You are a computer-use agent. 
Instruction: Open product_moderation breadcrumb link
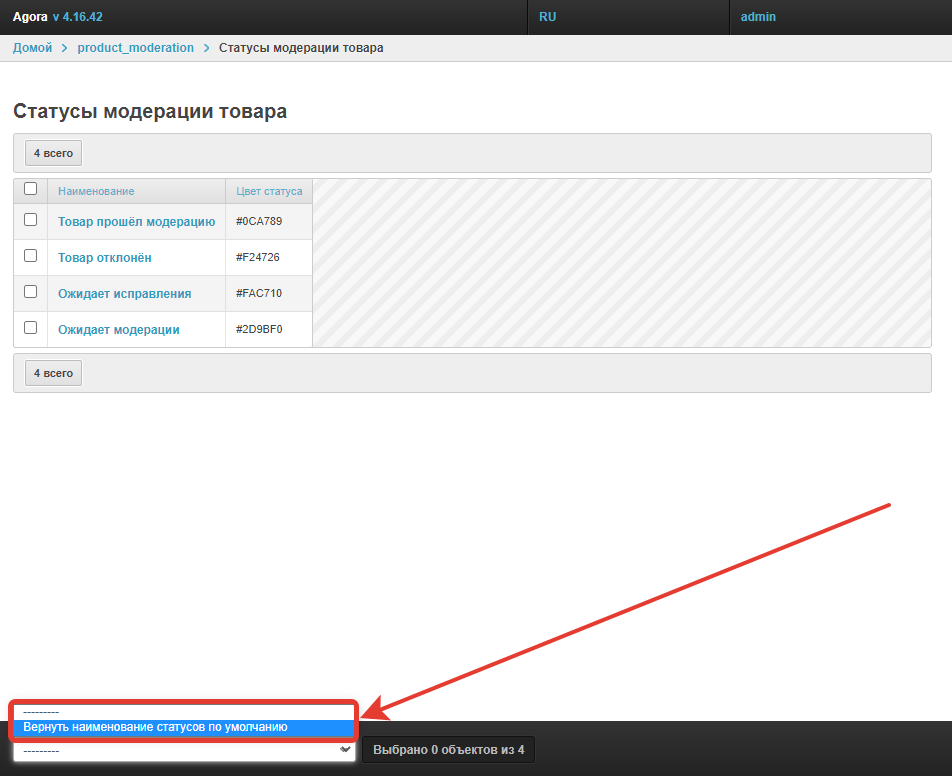(x=135, y=48)
